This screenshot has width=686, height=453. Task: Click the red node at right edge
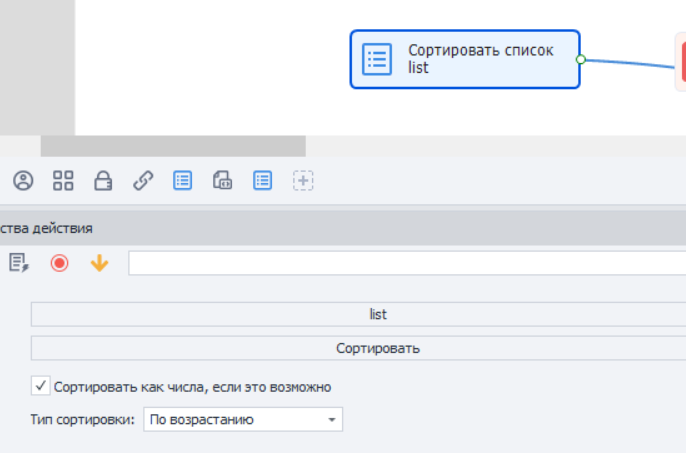pos(680,60)
